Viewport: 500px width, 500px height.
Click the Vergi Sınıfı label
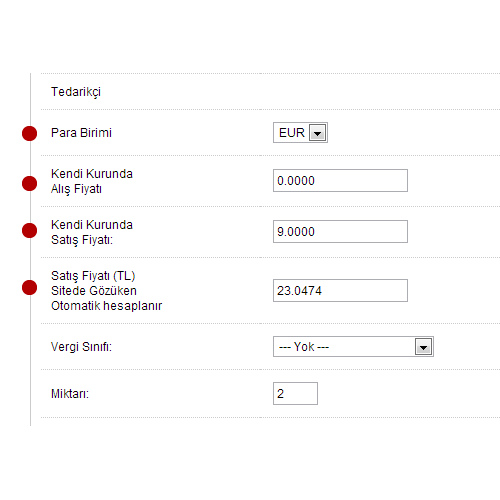81,347
